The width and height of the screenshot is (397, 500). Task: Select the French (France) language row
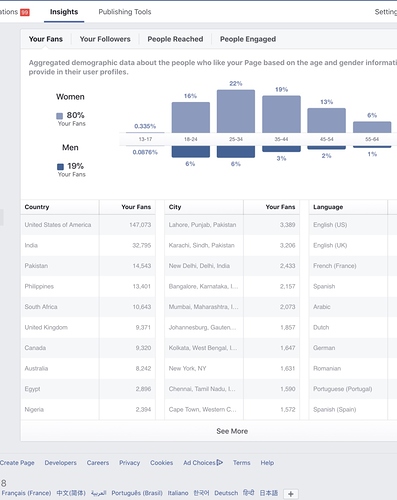coord(353,266)
